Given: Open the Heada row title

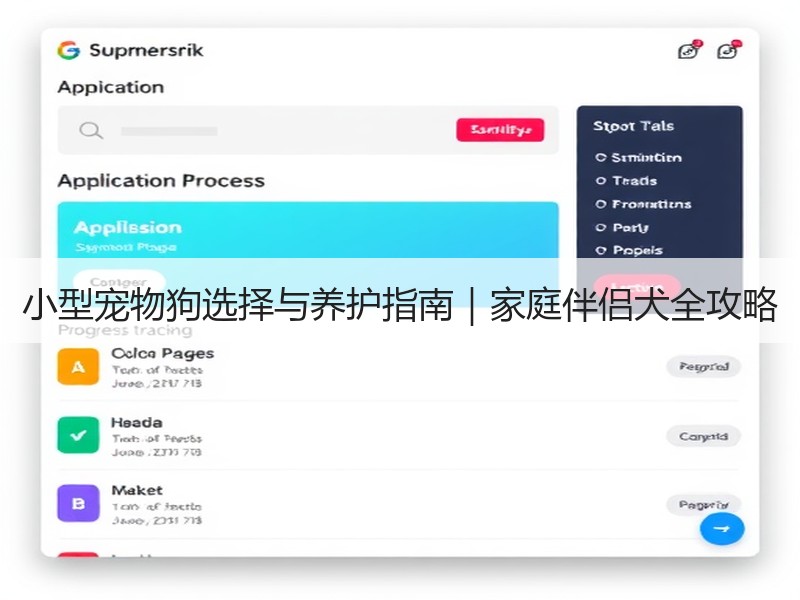Looking at the screenshot, I should [137, 422].
